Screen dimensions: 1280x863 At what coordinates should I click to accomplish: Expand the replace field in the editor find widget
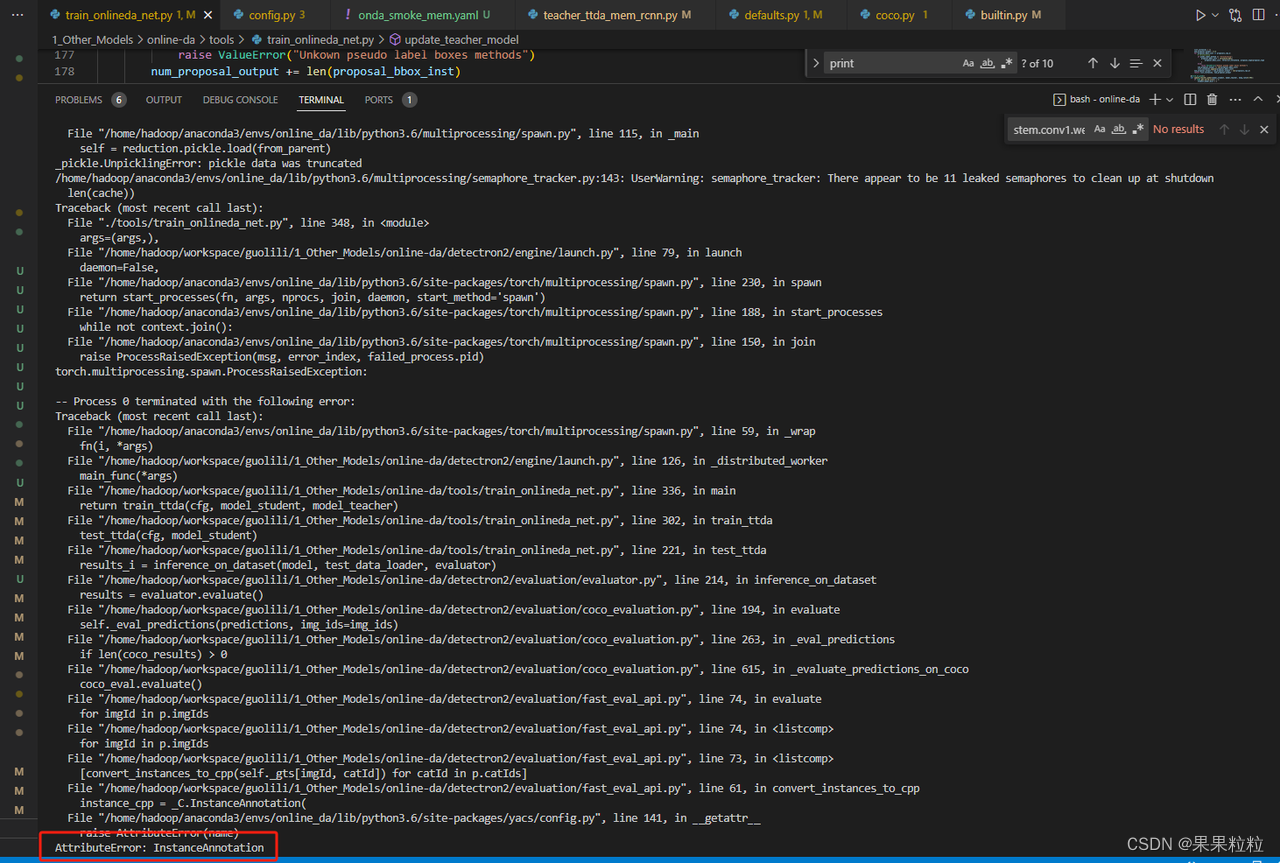coord(816,63)
